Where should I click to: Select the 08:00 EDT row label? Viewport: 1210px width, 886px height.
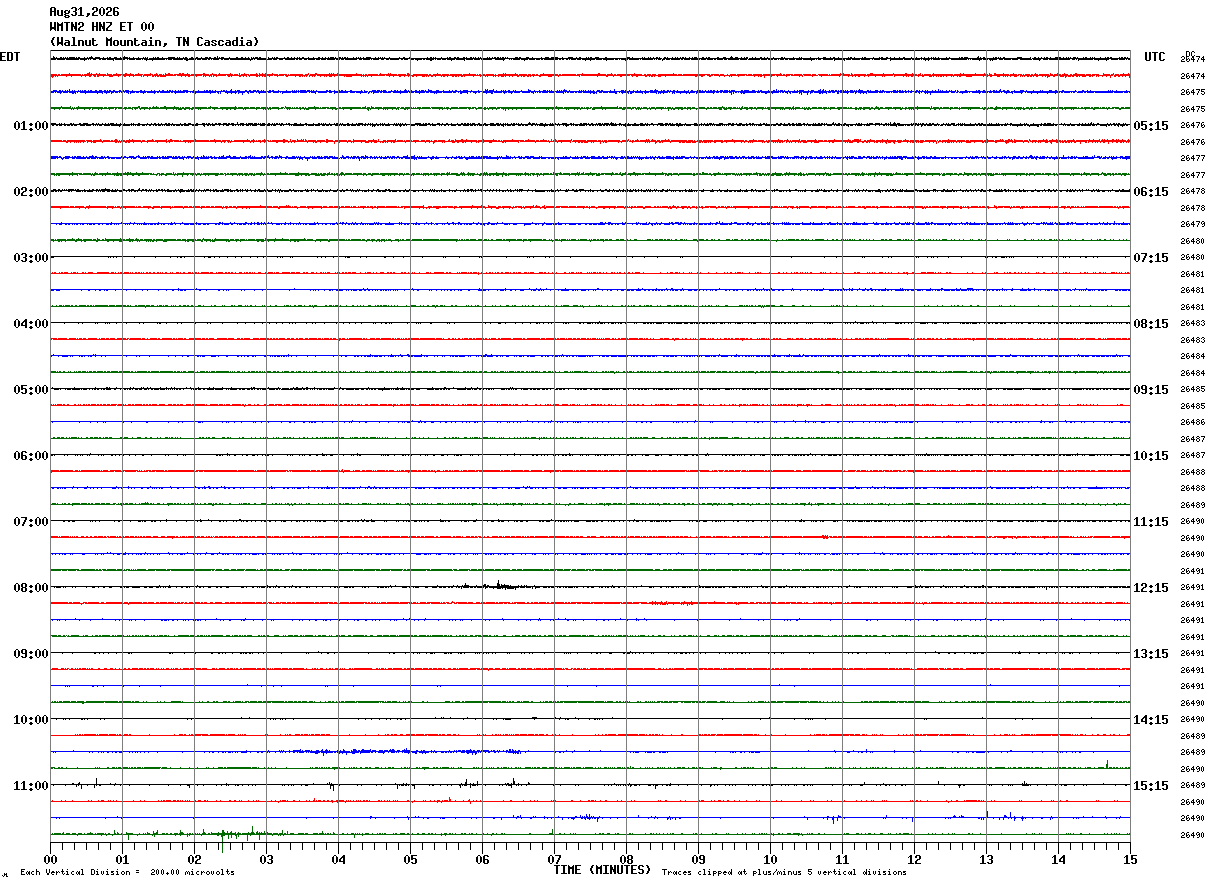pyautogui.click(x=31, y=588)
